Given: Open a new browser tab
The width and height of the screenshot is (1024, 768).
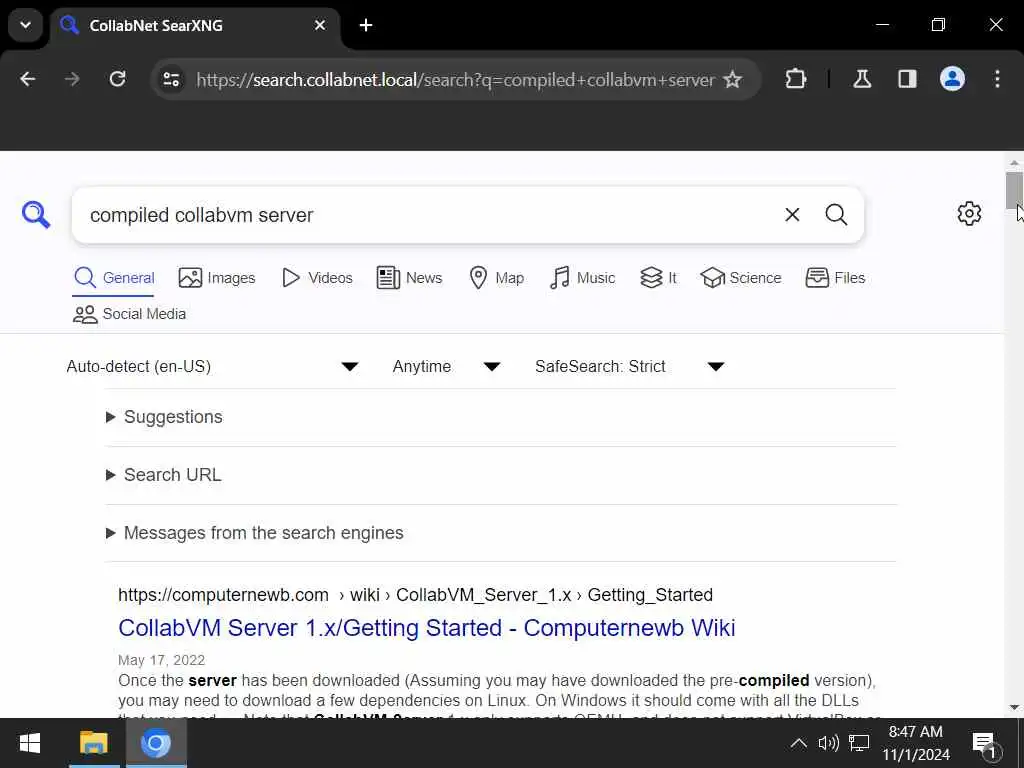Looking at the screenshot, I should coord(366,25).
